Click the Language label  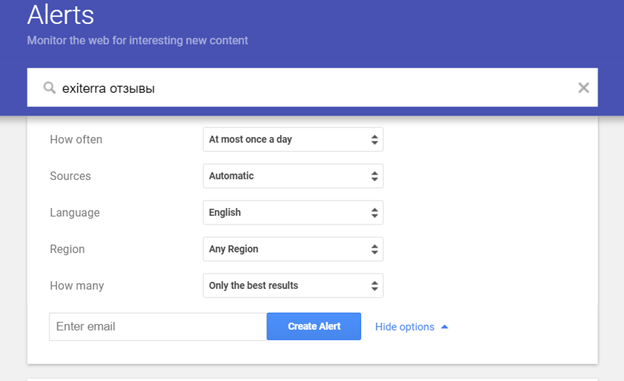74,213
